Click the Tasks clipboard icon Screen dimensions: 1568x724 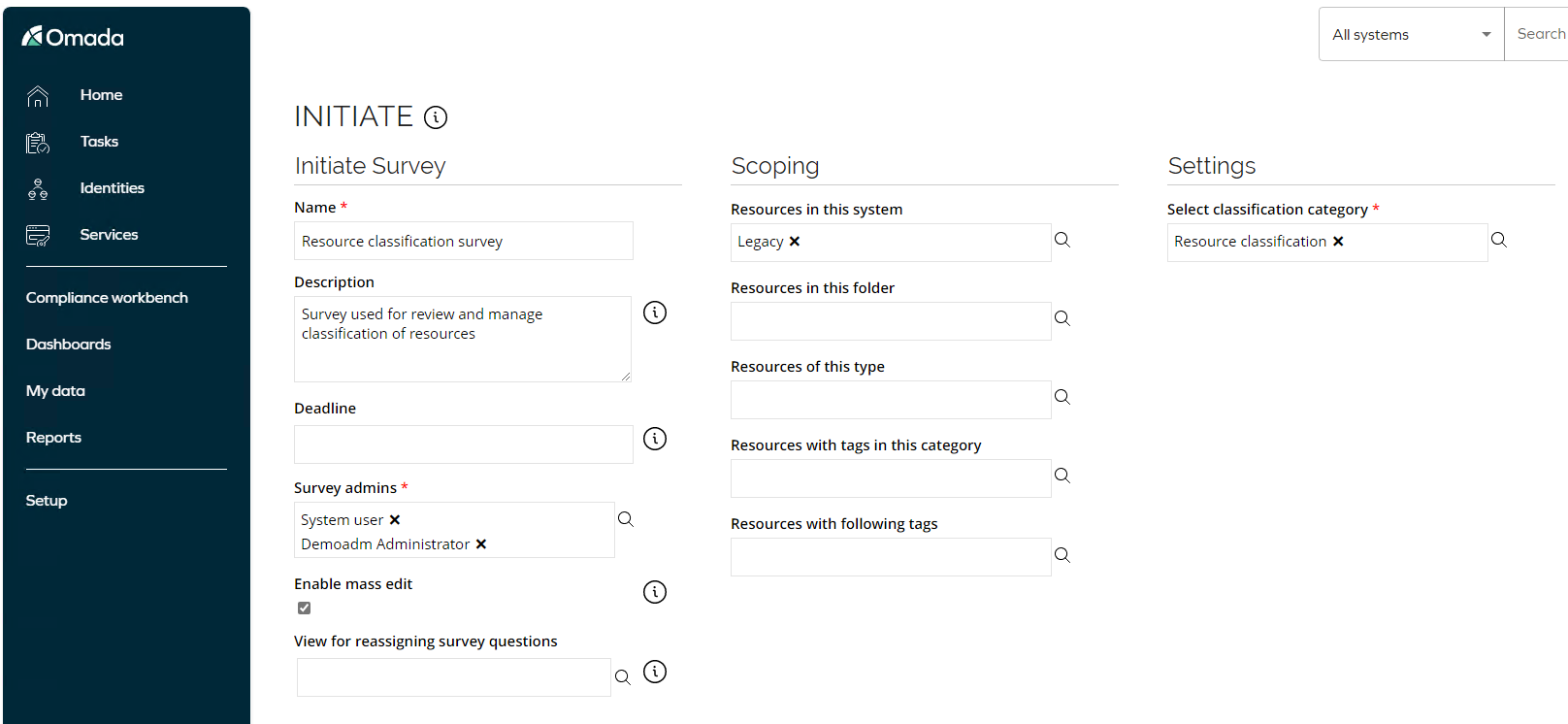pos(38,143)
